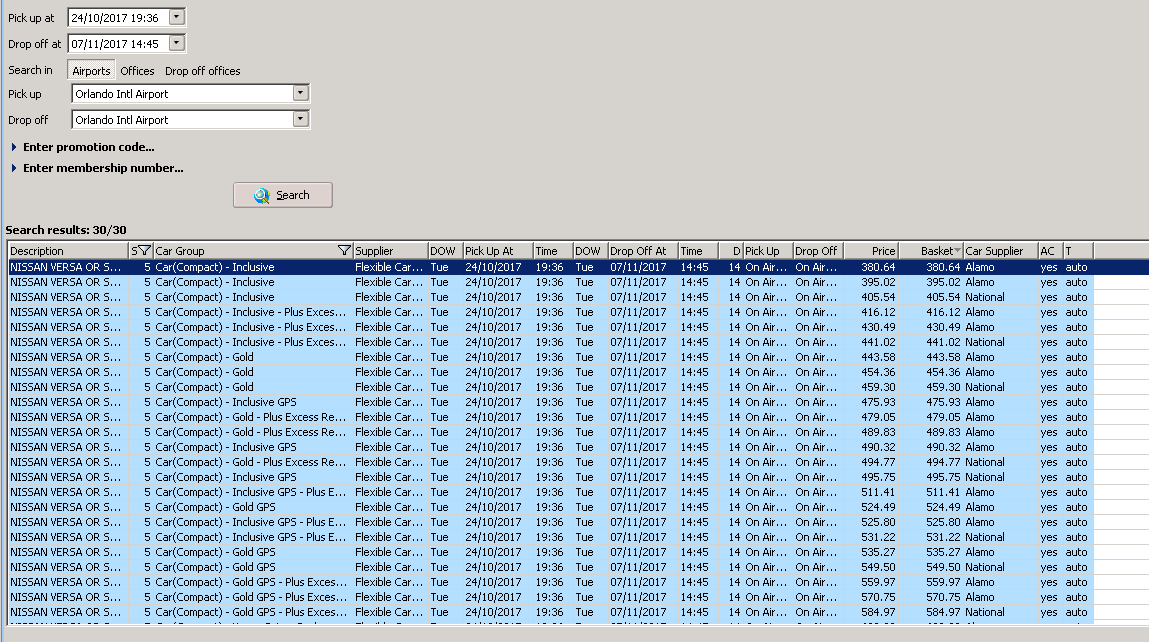Select the row priced 479.05
This screenshot has height=642, width=1149.
pos(550,418)
